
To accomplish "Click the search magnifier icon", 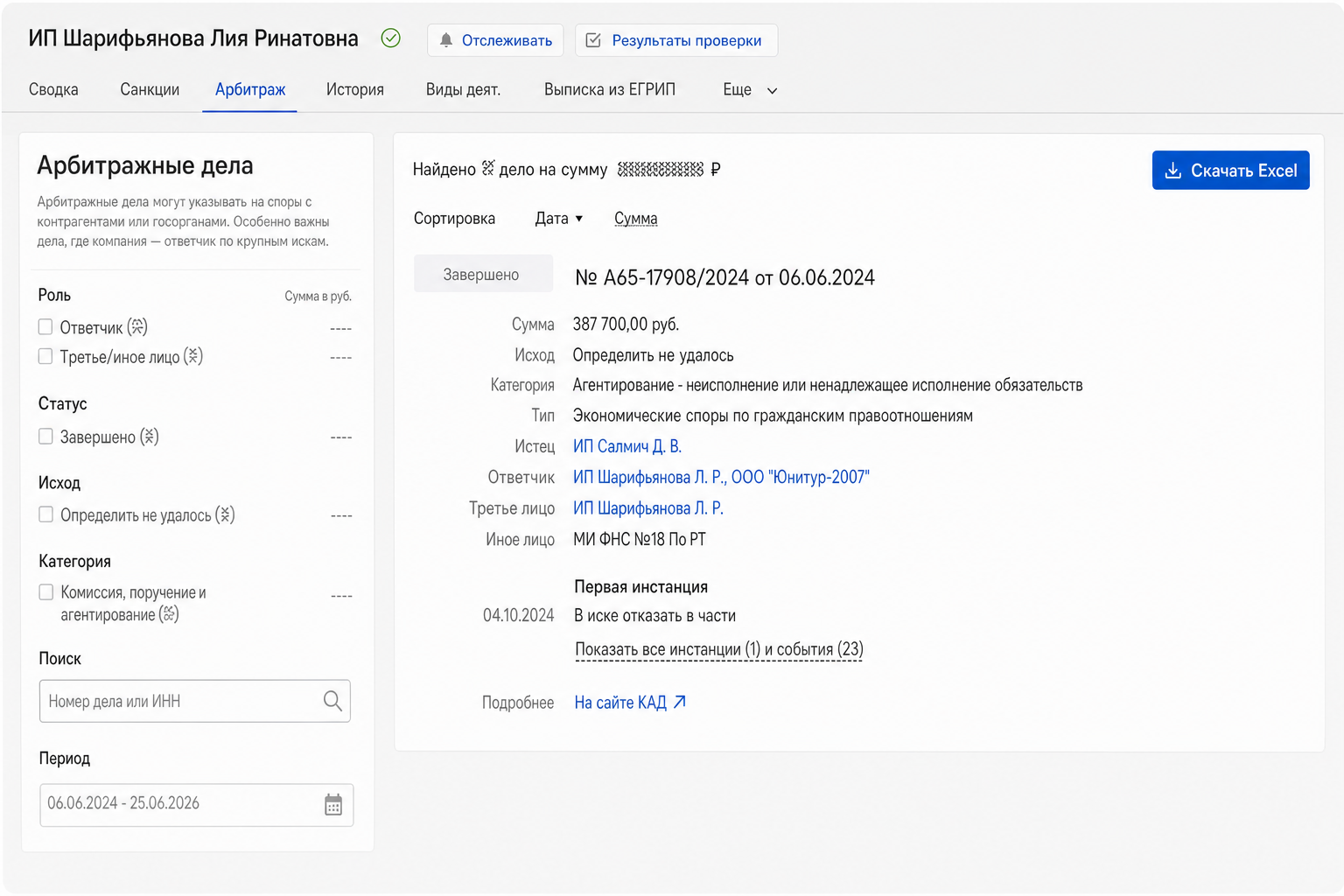I will point(332,701).
